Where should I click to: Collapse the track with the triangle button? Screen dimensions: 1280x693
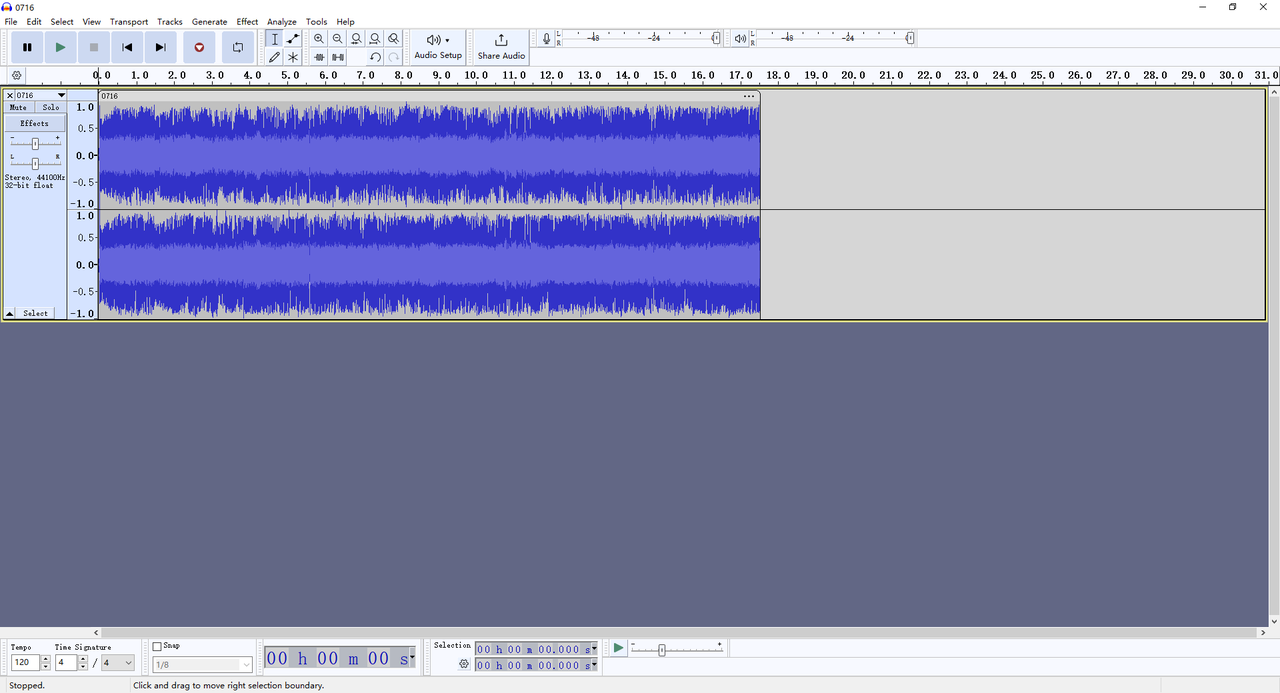(10, 313)
